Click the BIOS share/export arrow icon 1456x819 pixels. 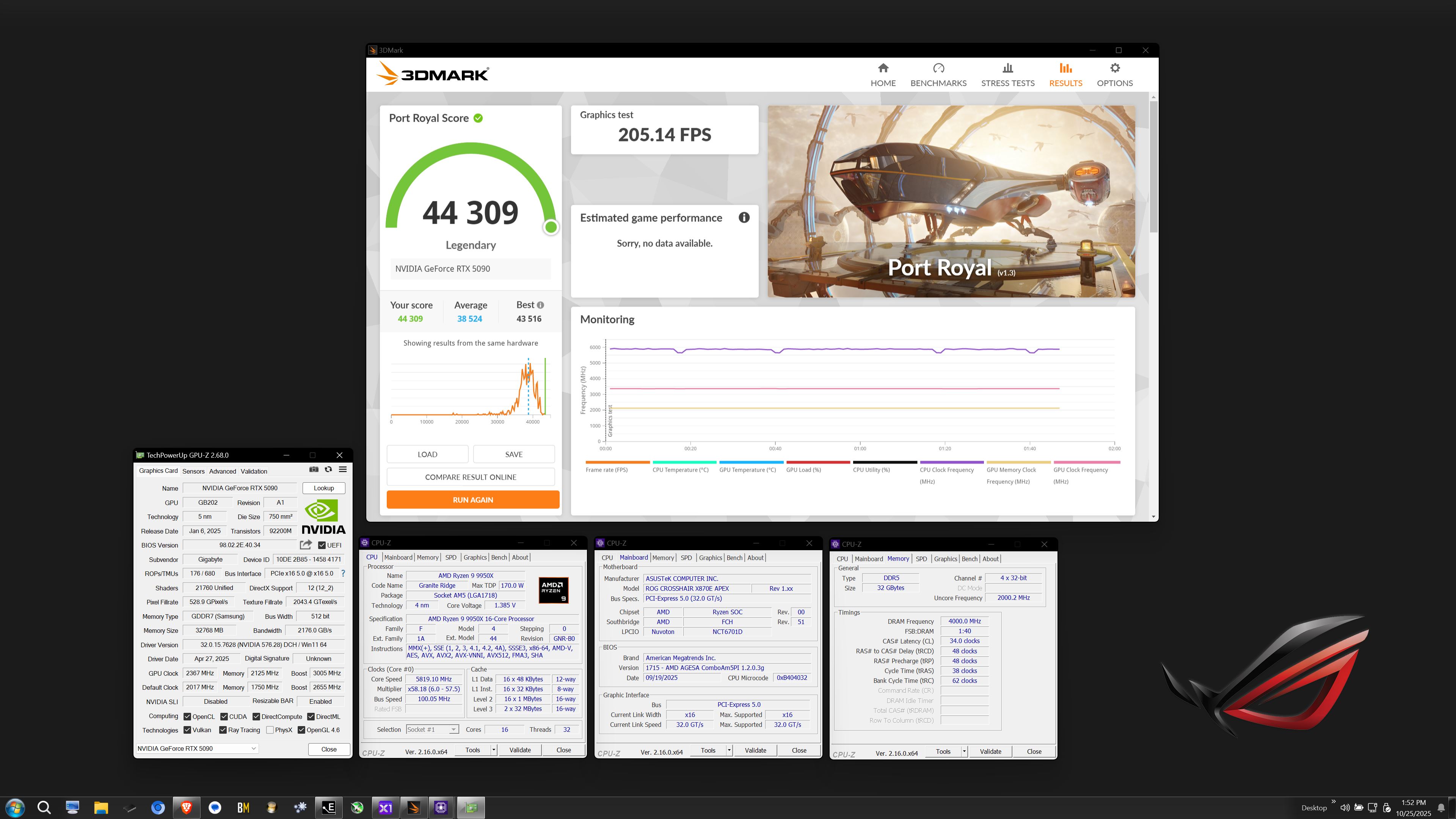(x=306, y=545)
